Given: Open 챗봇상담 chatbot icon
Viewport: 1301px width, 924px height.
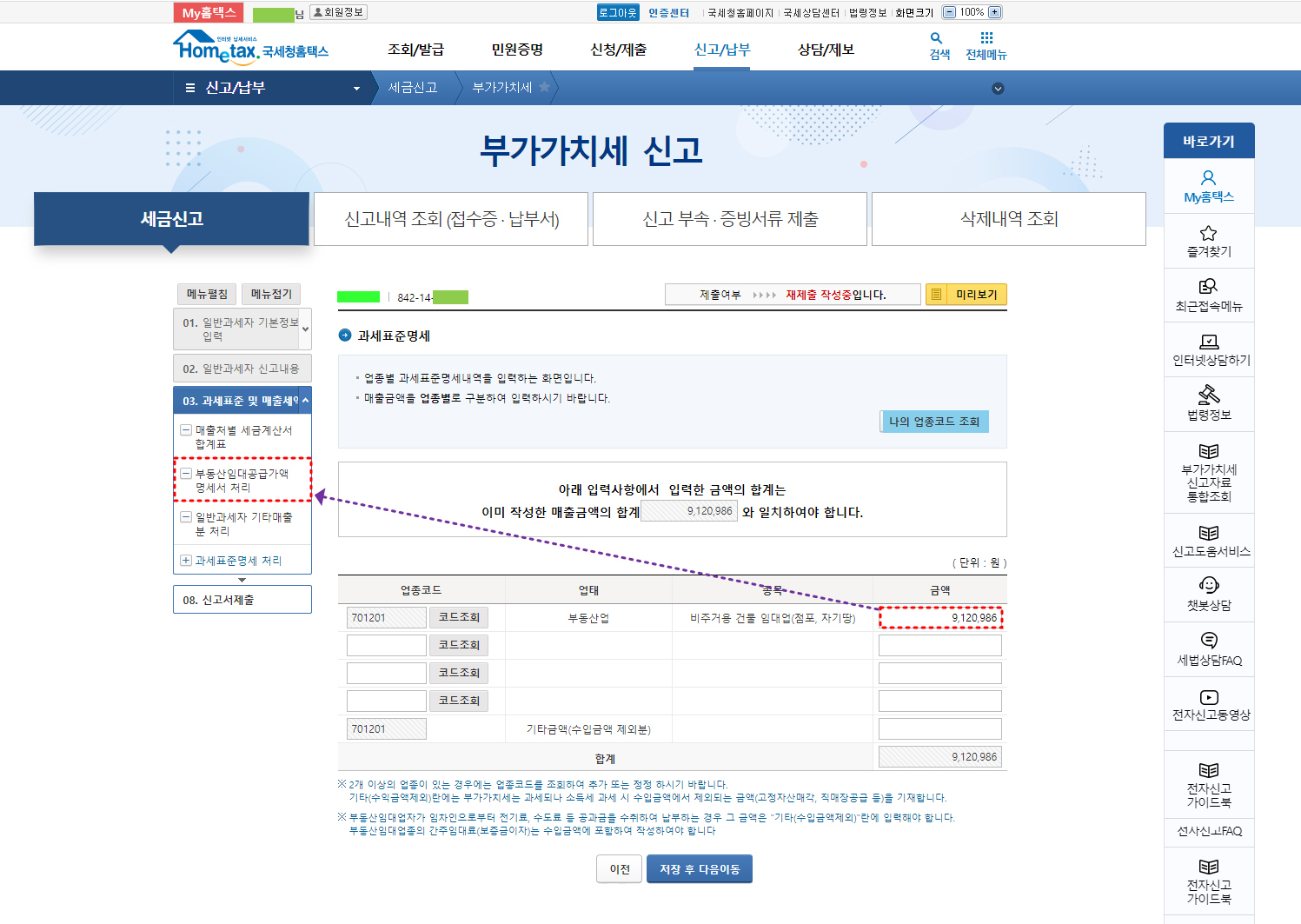Looking at the screenshot, I should coord(1208,585).
